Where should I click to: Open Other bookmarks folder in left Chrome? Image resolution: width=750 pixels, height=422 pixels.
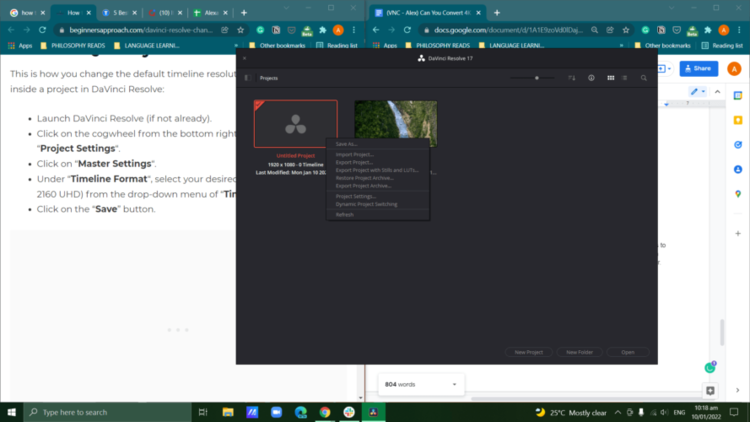277,45
